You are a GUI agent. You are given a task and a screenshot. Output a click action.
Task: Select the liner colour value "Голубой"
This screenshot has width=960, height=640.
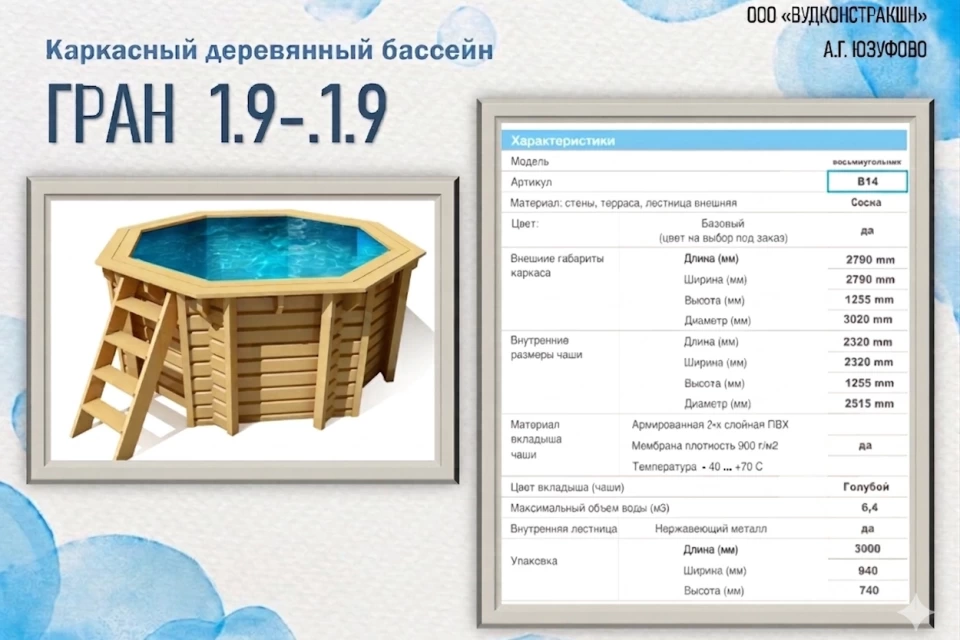866,487
